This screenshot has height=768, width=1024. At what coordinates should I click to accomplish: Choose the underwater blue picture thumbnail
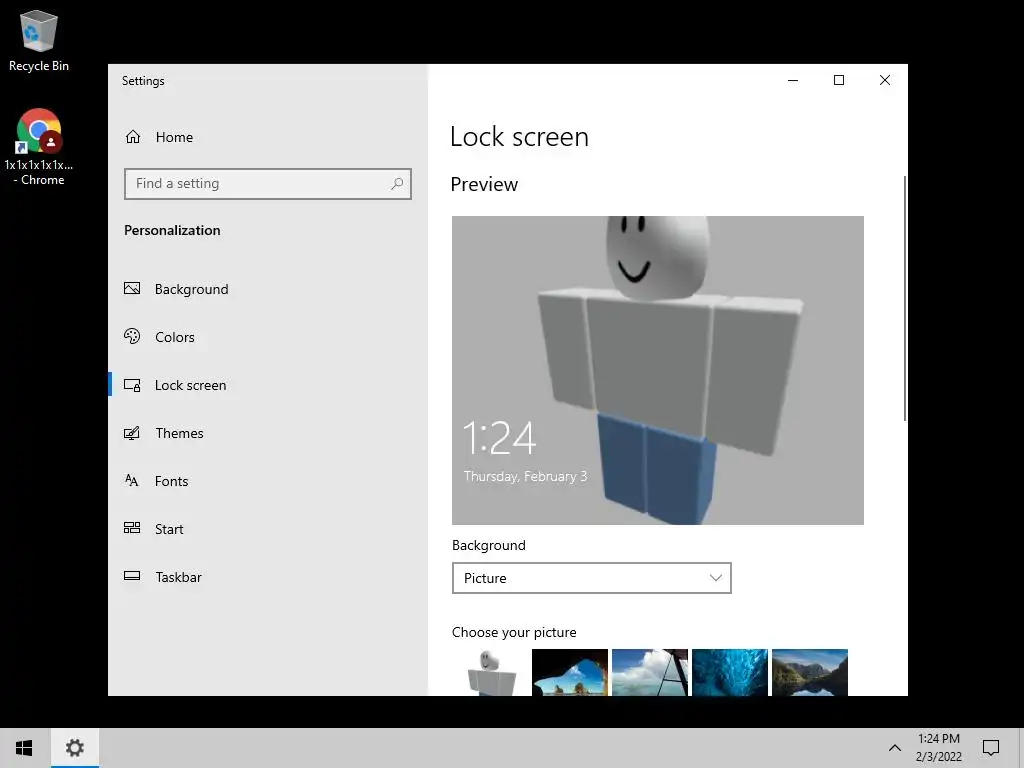(x=729, y=672)
